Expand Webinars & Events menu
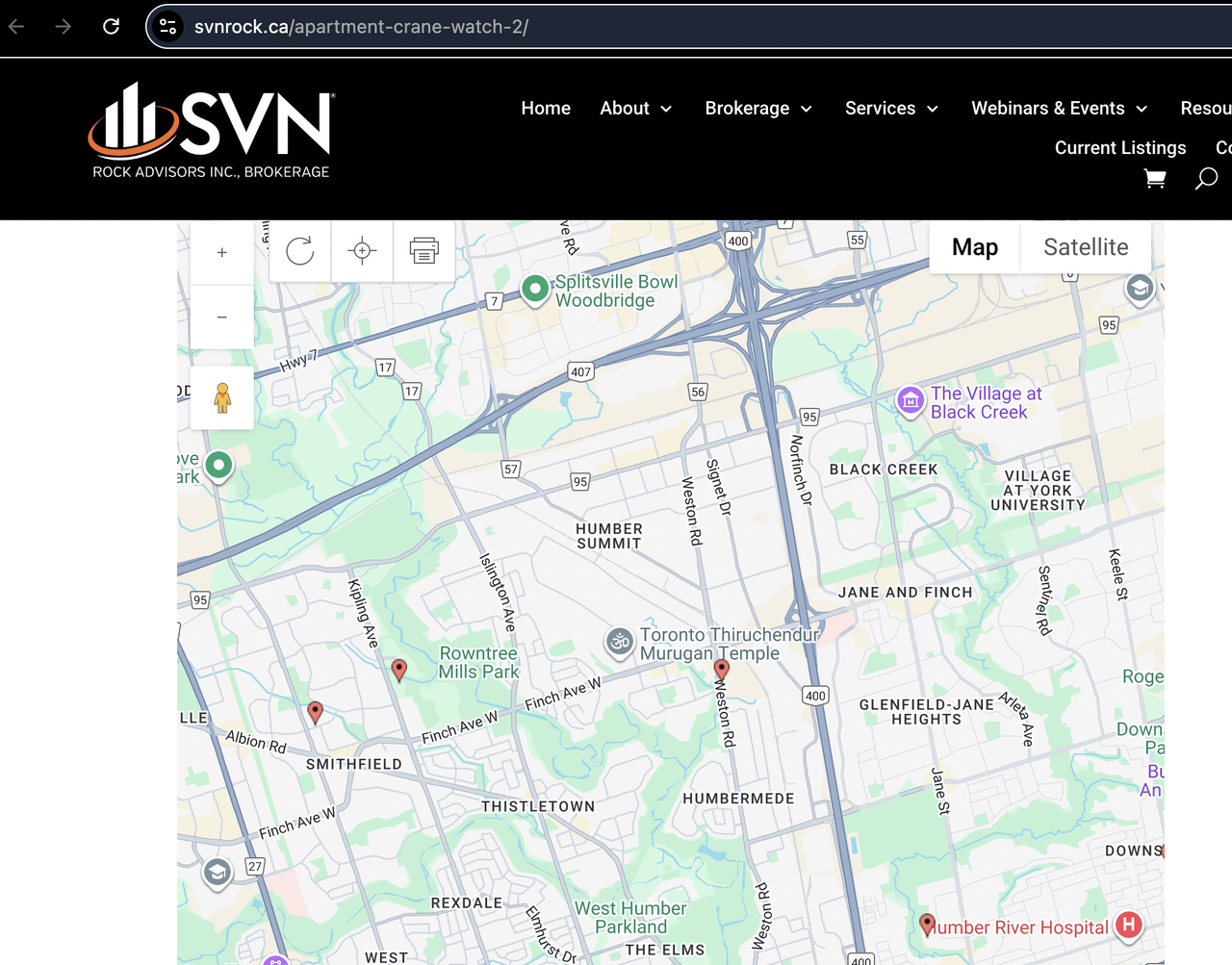This screenshot has width=1232, height=965. (x=1059, y=109)
